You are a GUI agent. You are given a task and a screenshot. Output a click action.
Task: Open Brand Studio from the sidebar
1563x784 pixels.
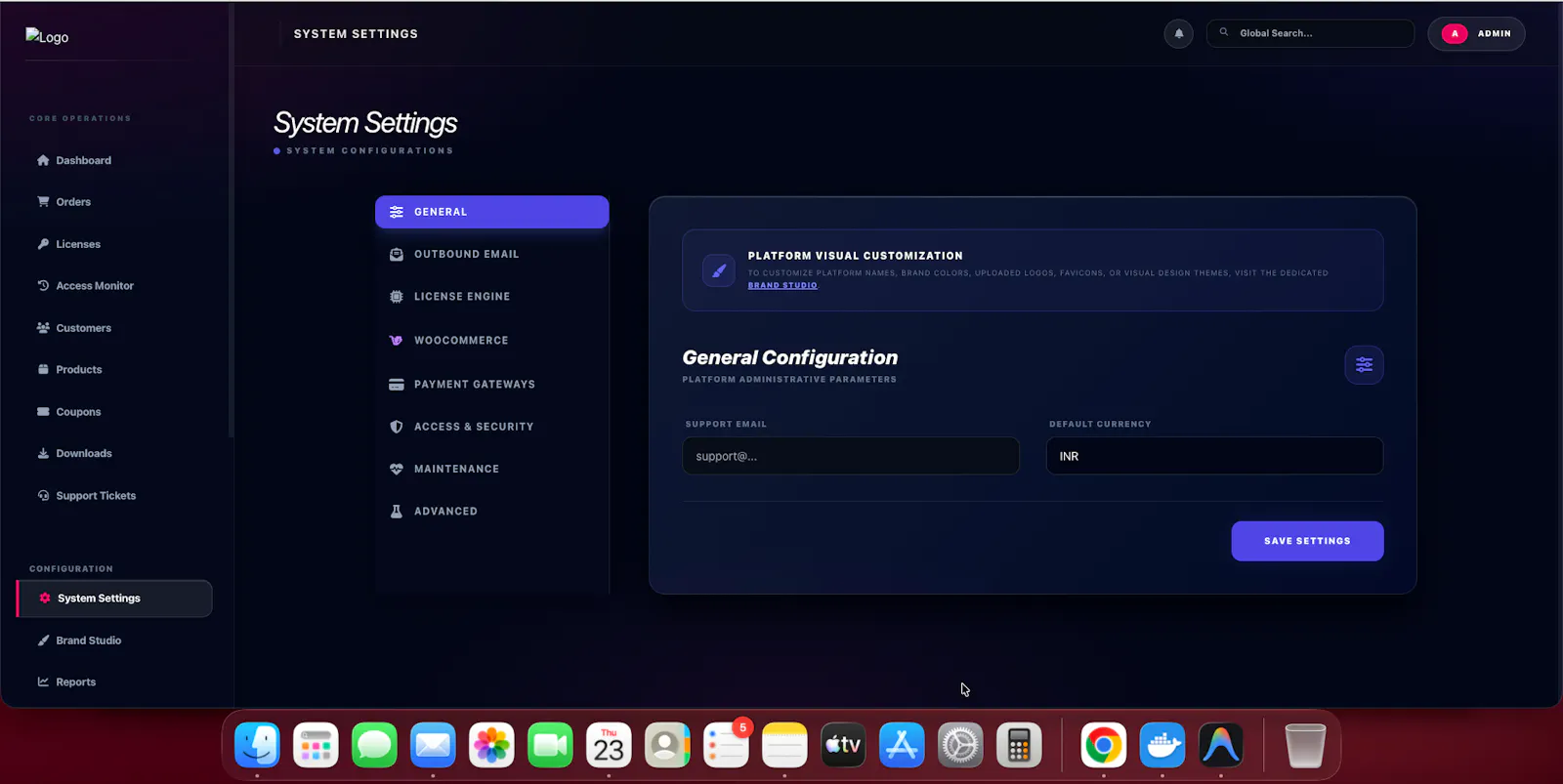point(89,640)
